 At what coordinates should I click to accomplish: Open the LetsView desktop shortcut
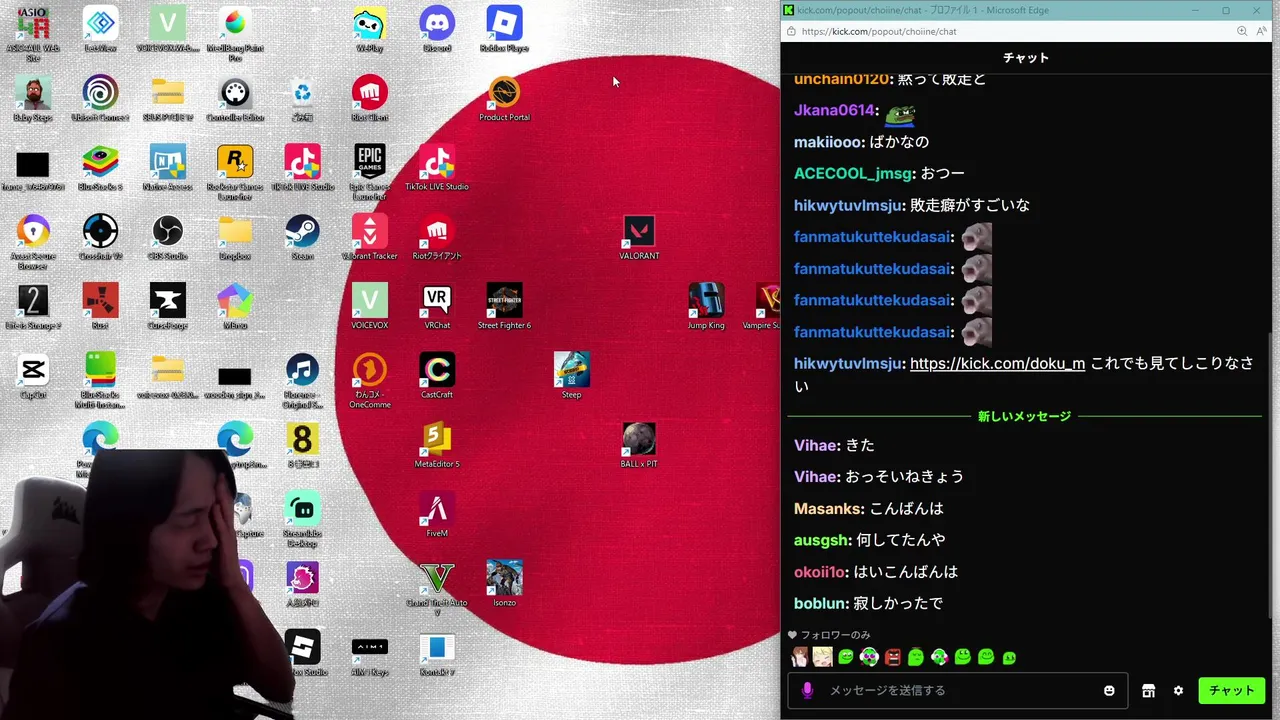[x=100, y=29]
